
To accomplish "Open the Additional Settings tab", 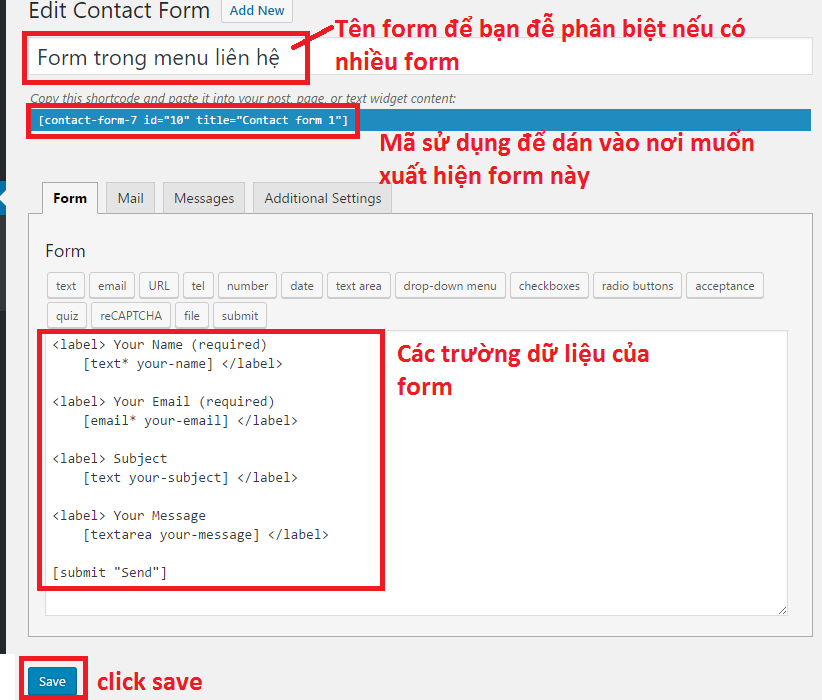I will pyautogui.click(x=322, y=198).
